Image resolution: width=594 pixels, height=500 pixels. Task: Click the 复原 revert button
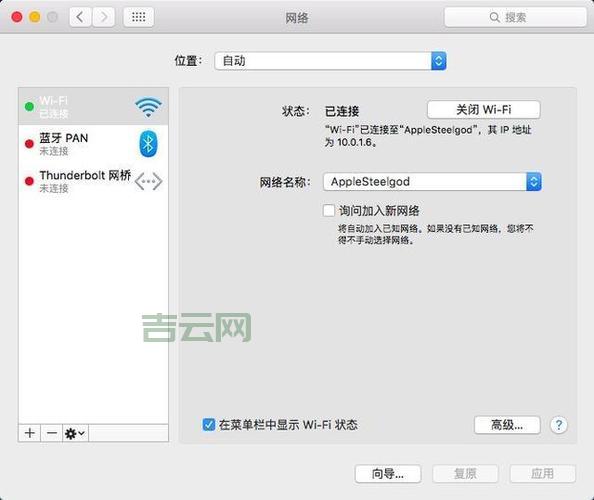pos(465,473)
